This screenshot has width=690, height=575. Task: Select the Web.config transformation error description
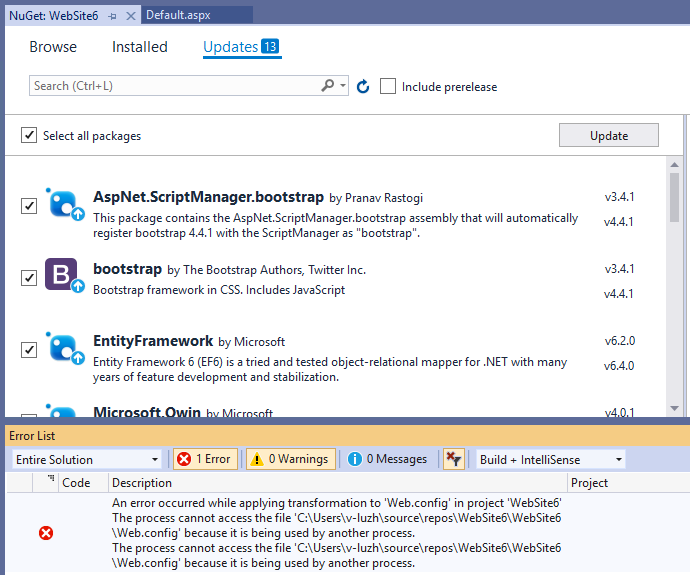coord(337,533)
